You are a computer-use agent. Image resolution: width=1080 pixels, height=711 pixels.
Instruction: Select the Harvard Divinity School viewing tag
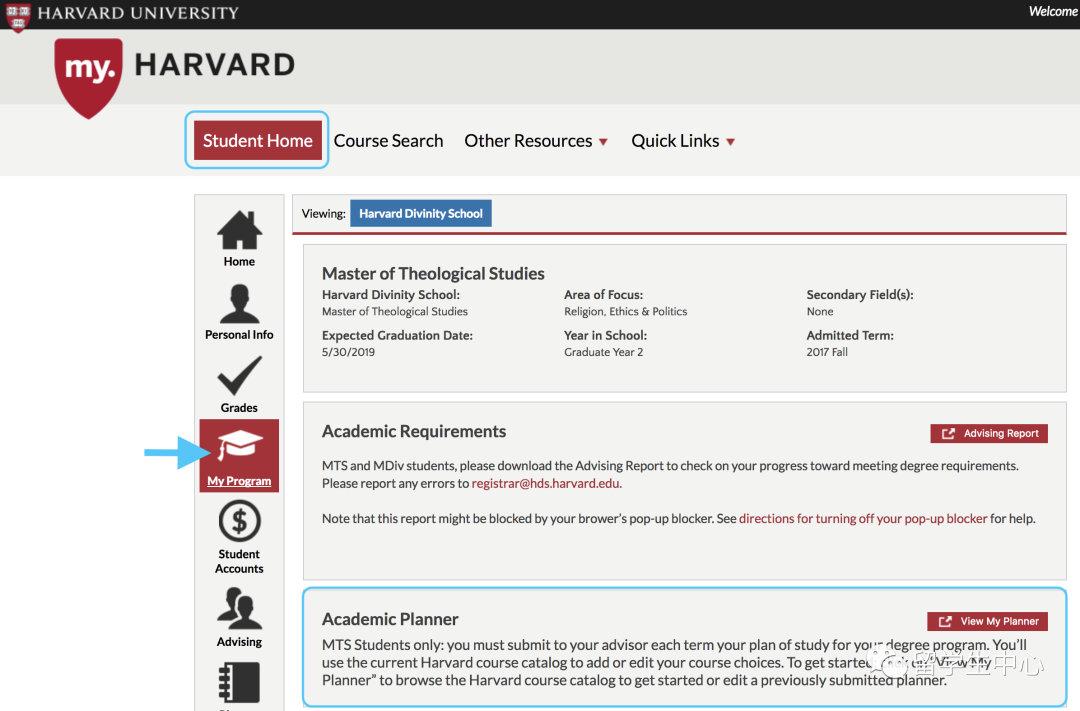[421, 214]
